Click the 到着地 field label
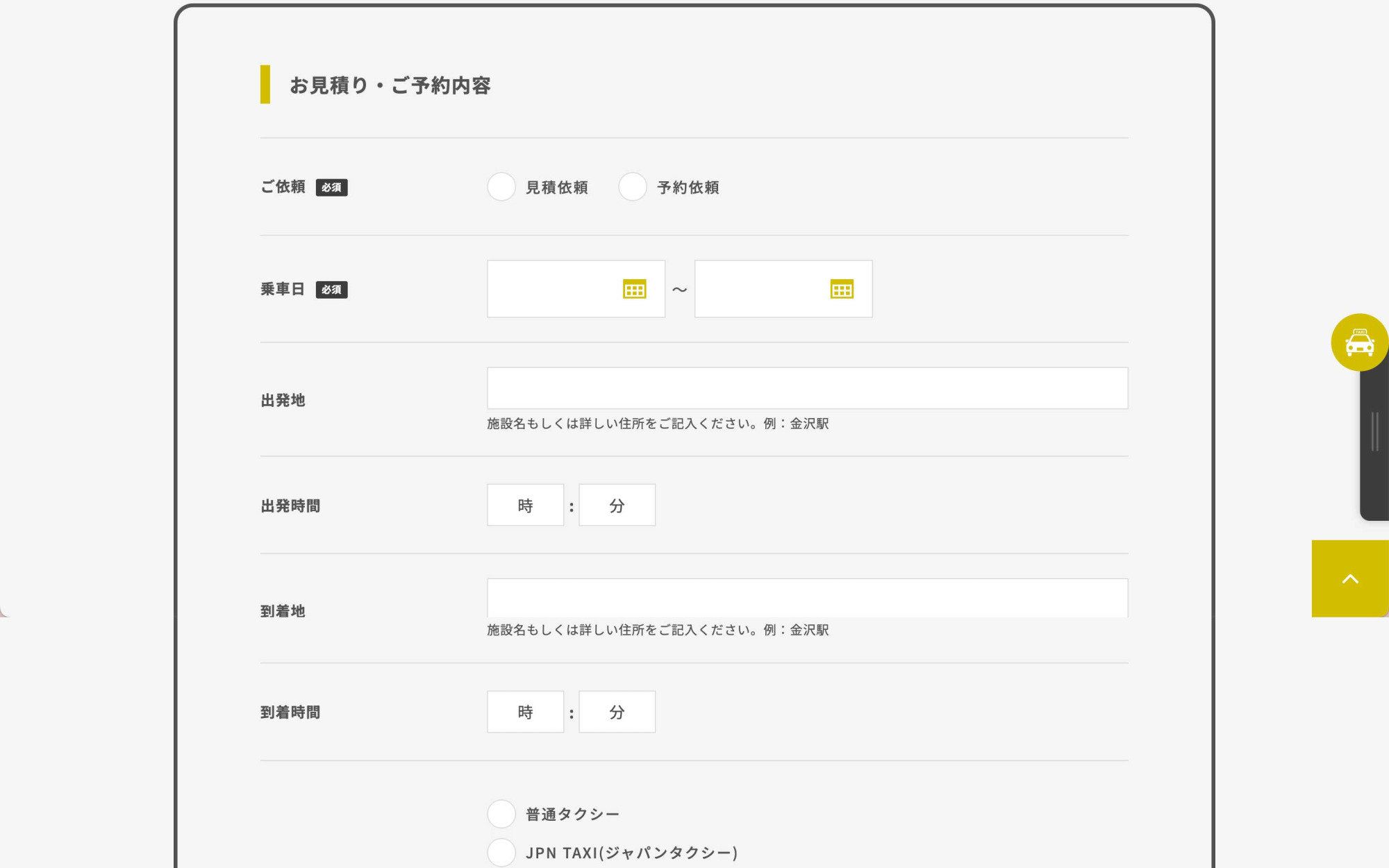1389x868 pixels. tap(282, 611)
